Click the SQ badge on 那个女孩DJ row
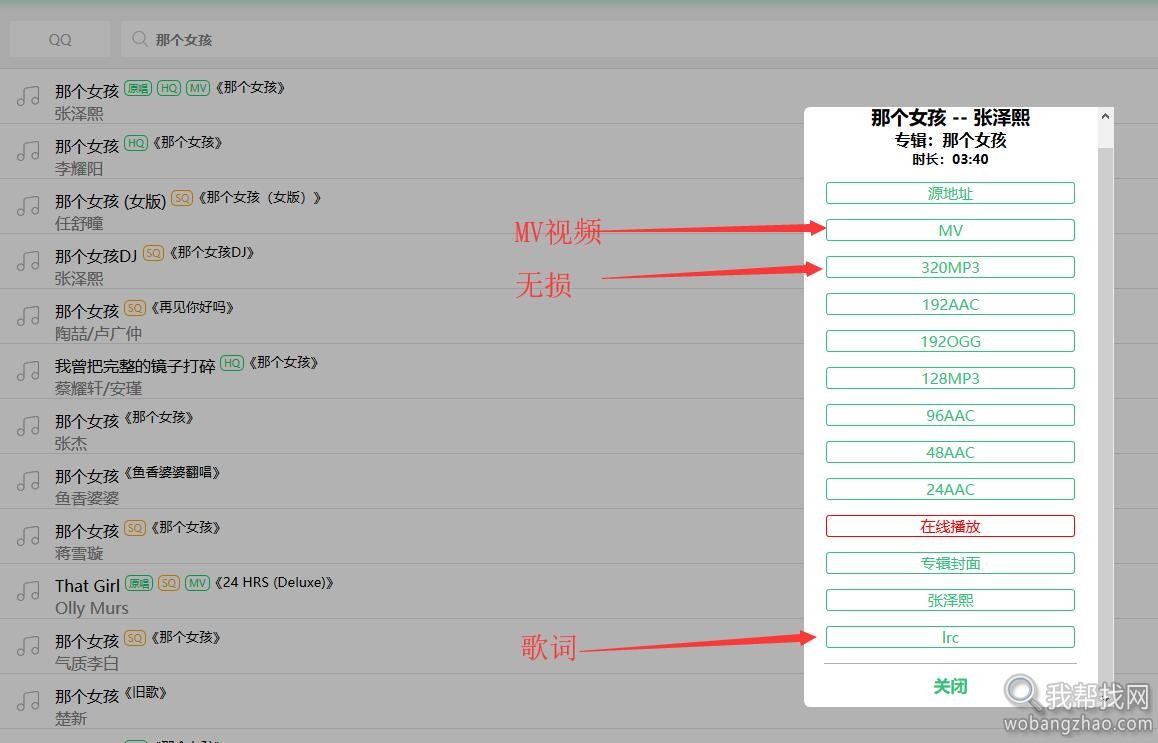 (153, 253)
